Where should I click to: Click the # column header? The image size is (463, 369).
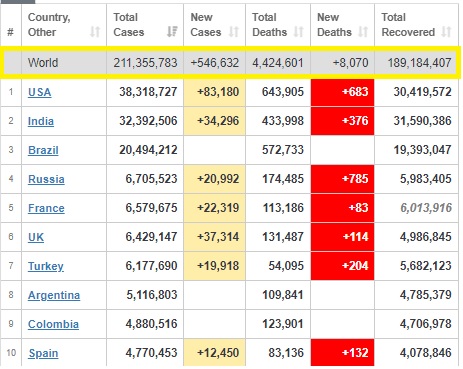(x=11, y=32)
